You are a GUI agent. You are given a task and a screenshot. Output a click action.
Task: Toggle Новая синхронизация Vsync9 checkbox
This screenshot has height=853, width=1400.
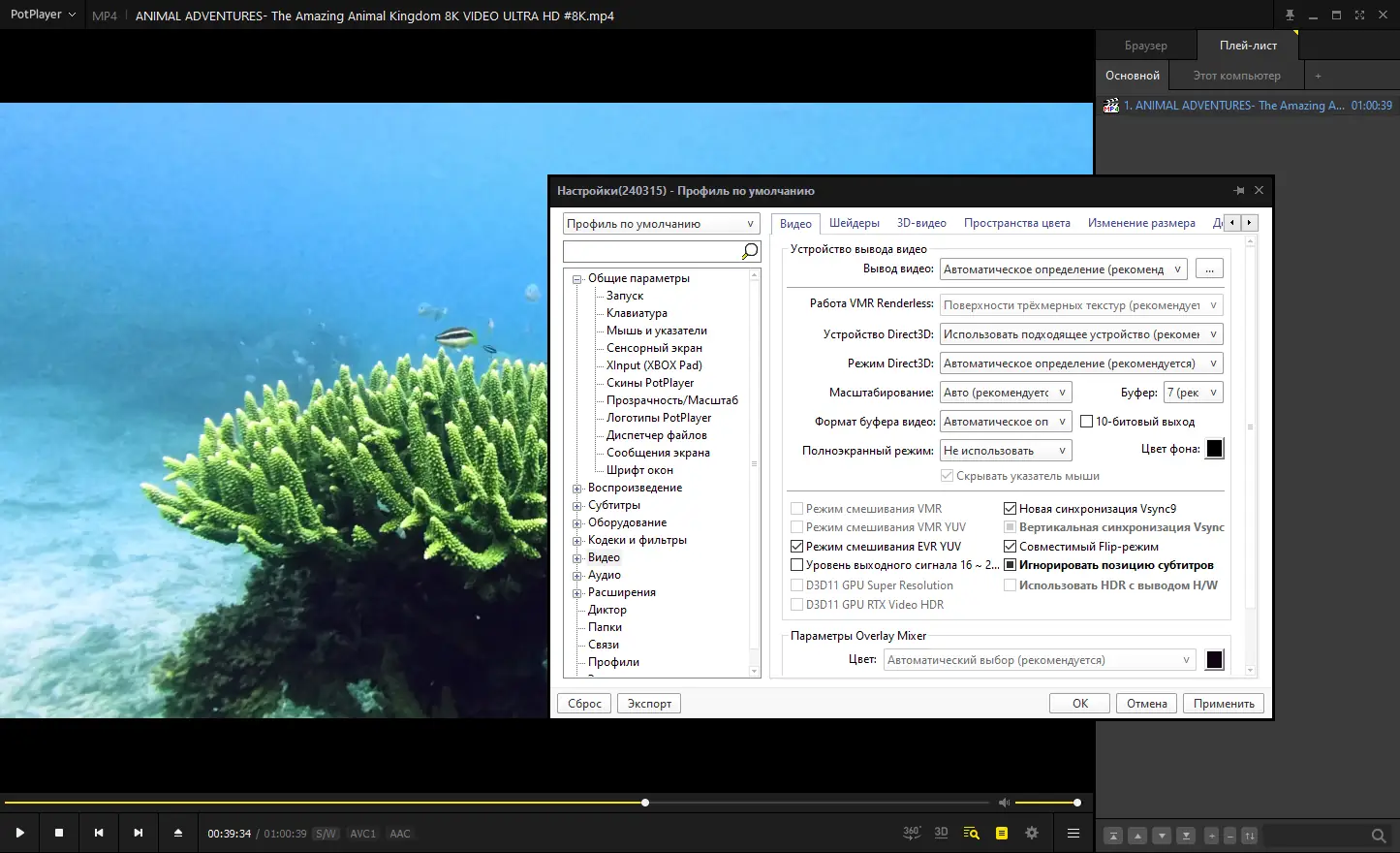point(1010,509)
